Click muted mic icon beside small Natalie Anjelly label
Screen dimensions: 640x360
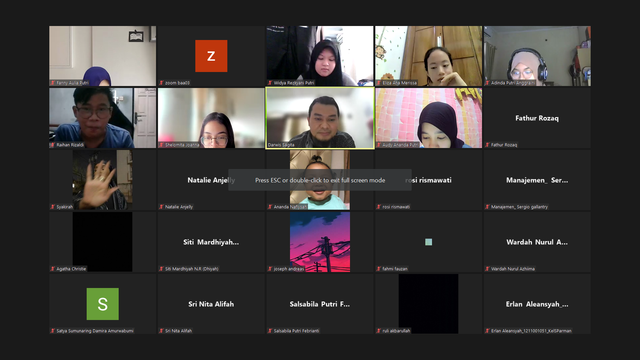(161, 207)
